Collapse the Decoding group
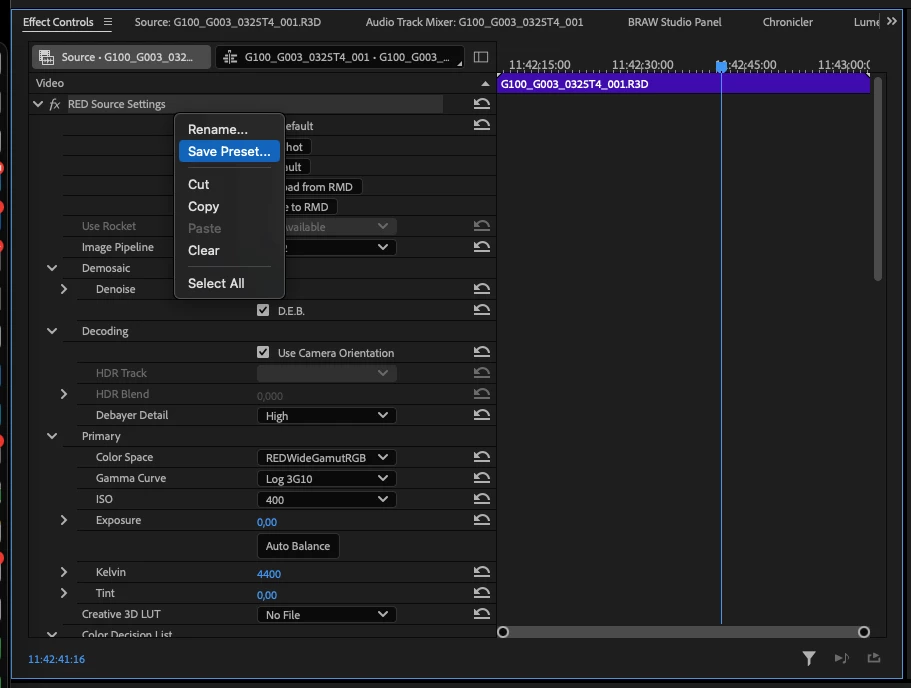Screen dimensions: 911x688 [x=52, y=331]
